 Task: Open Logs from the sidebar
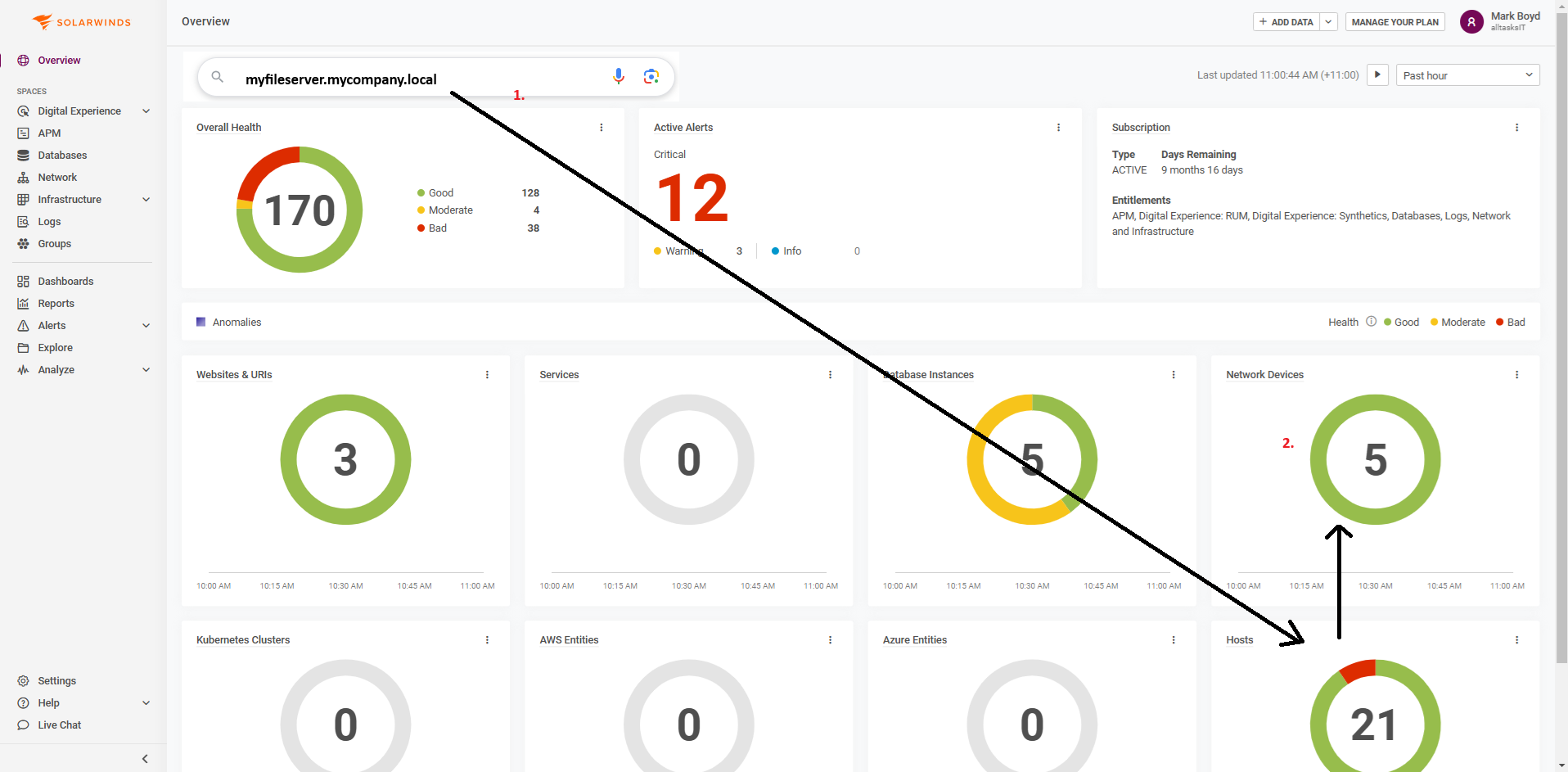point(49,222)
